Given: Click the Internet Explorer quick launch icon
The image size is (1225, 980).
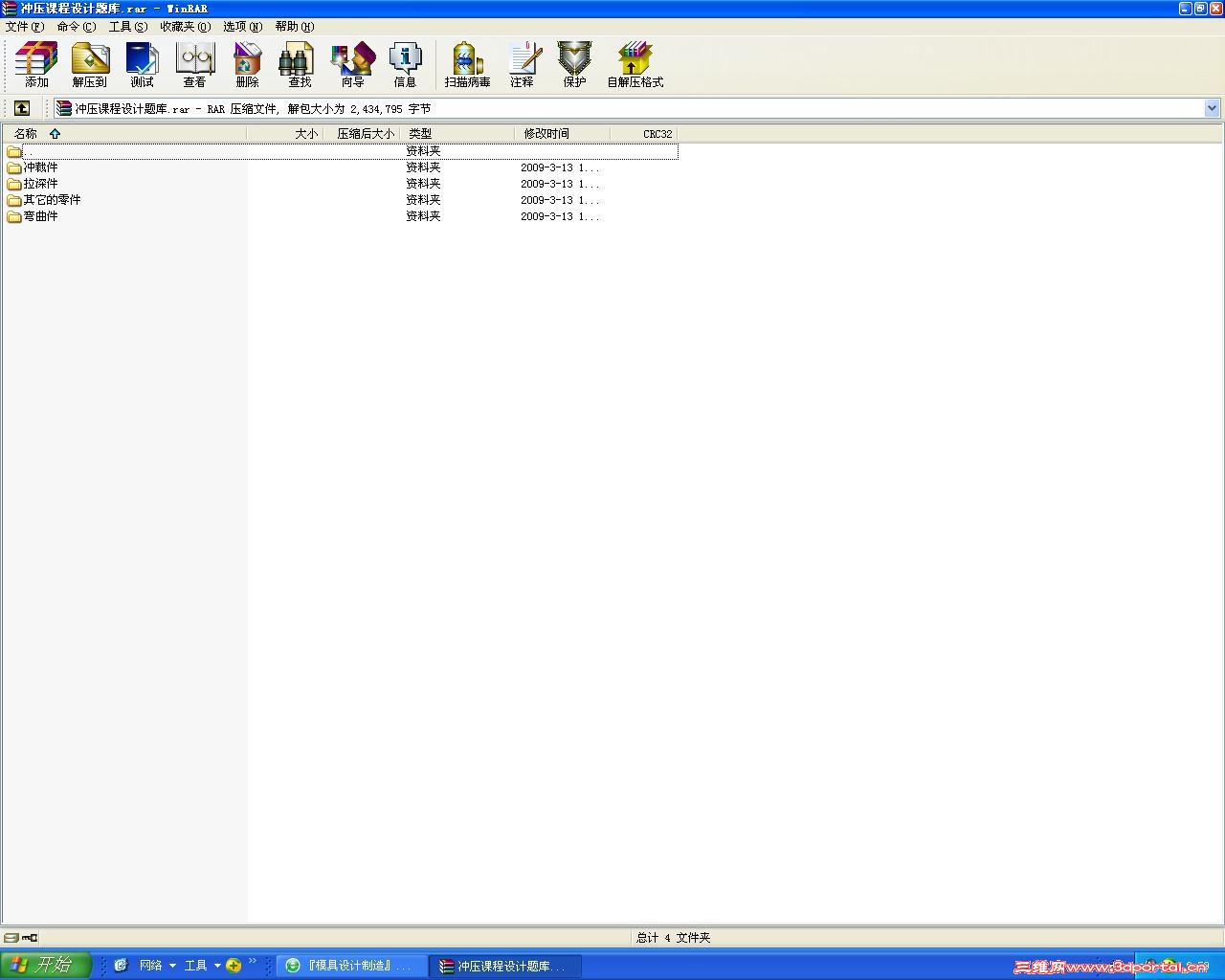Looking at the screenshot, I should 121,966.
